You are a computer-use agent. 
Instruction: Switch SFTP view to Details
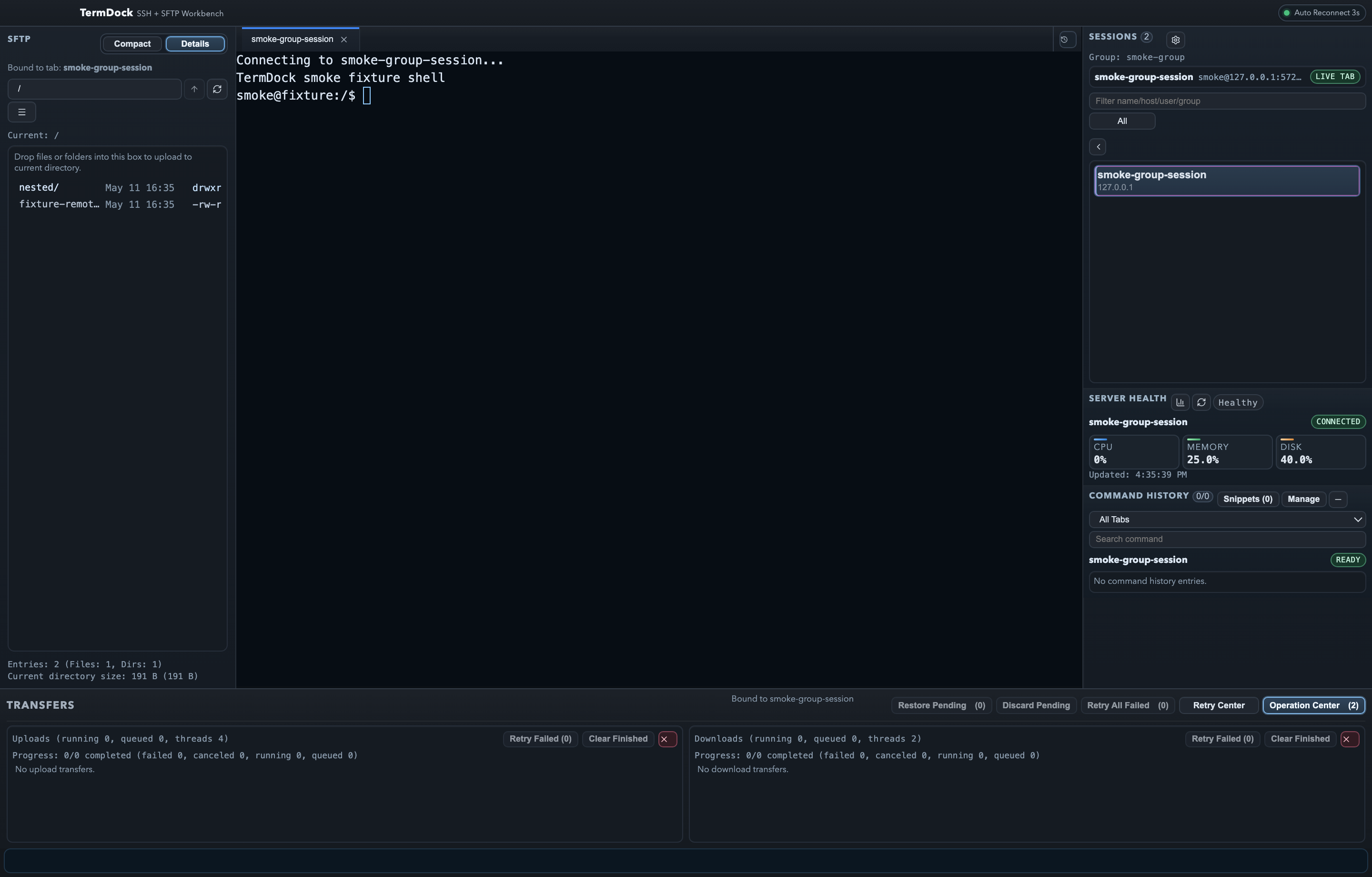[x=195, y=44]
